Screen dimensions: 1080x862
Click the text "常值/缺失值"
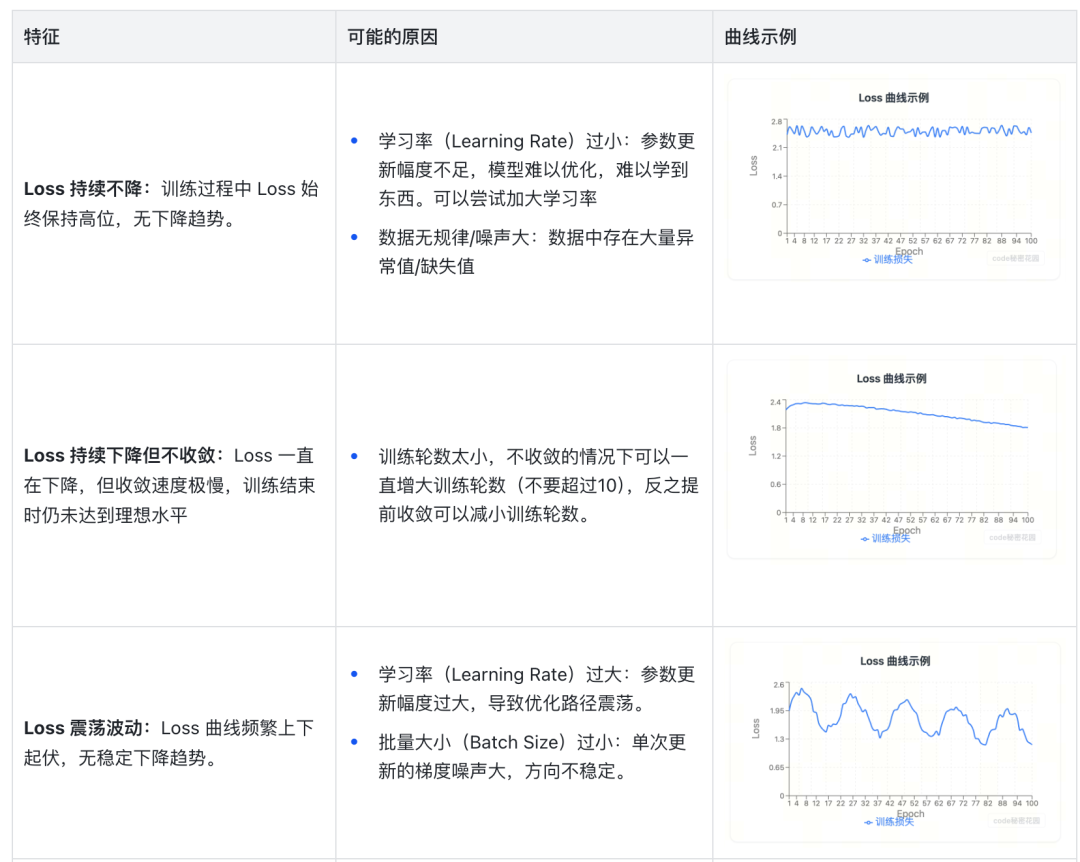pos(426,267)
